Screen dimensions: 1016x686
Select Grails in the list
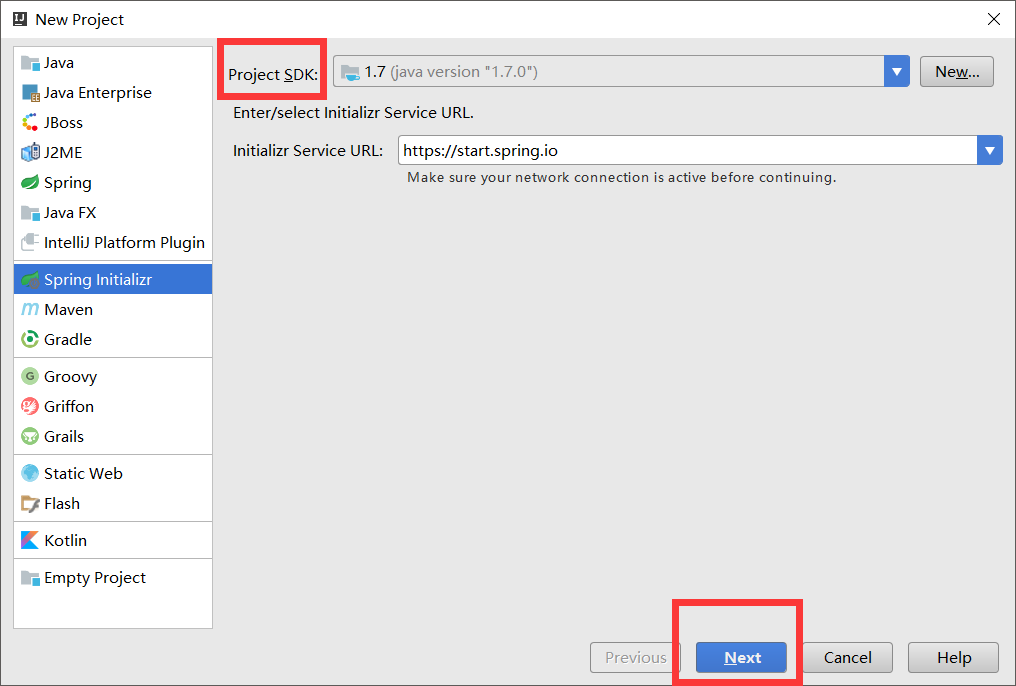coord(113,437)
